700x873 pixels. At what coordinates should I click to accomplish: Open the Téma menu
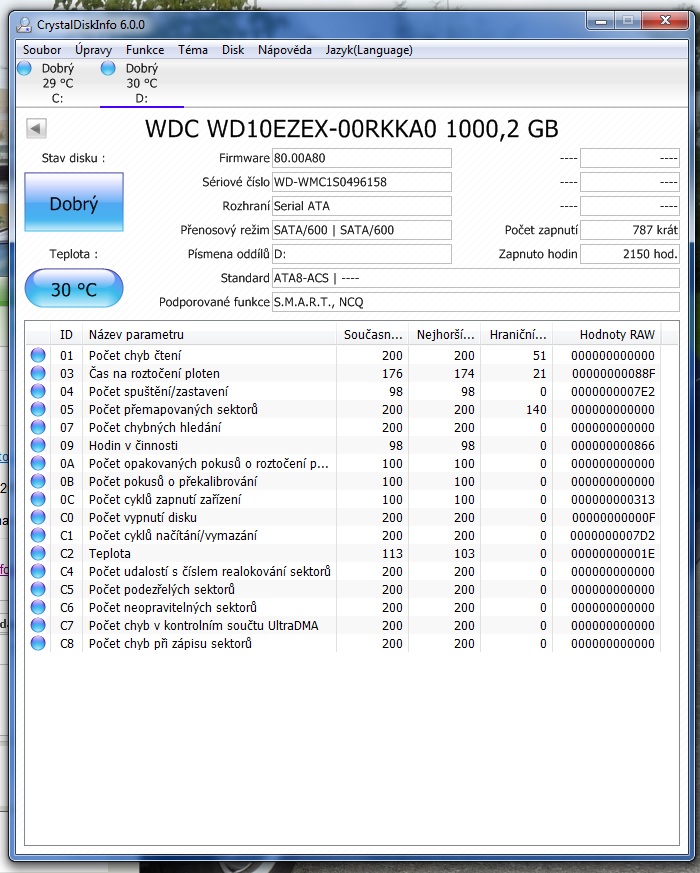tap(193, 50)
